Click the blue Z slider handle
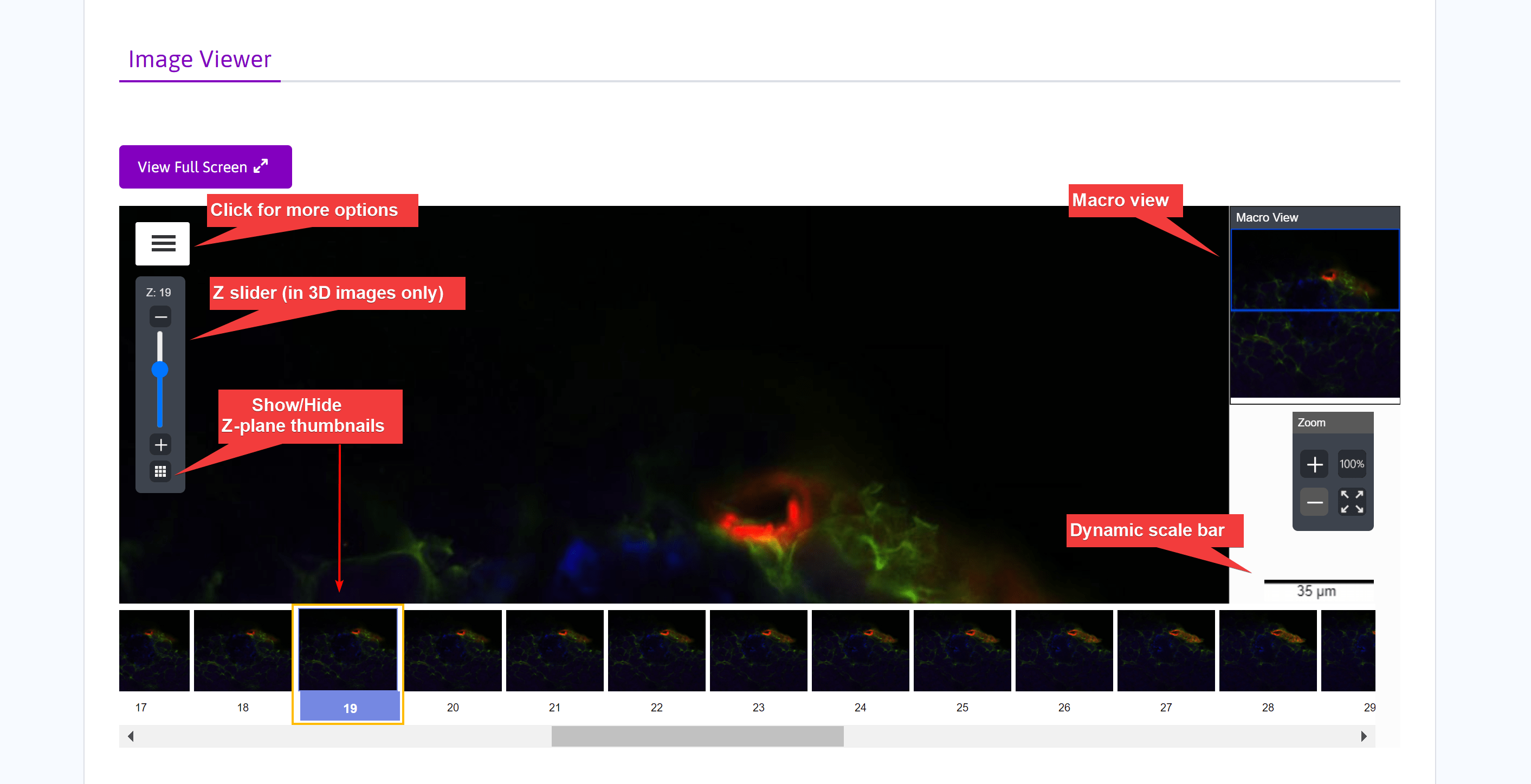The image size is (1531, 784). [160, 370]
